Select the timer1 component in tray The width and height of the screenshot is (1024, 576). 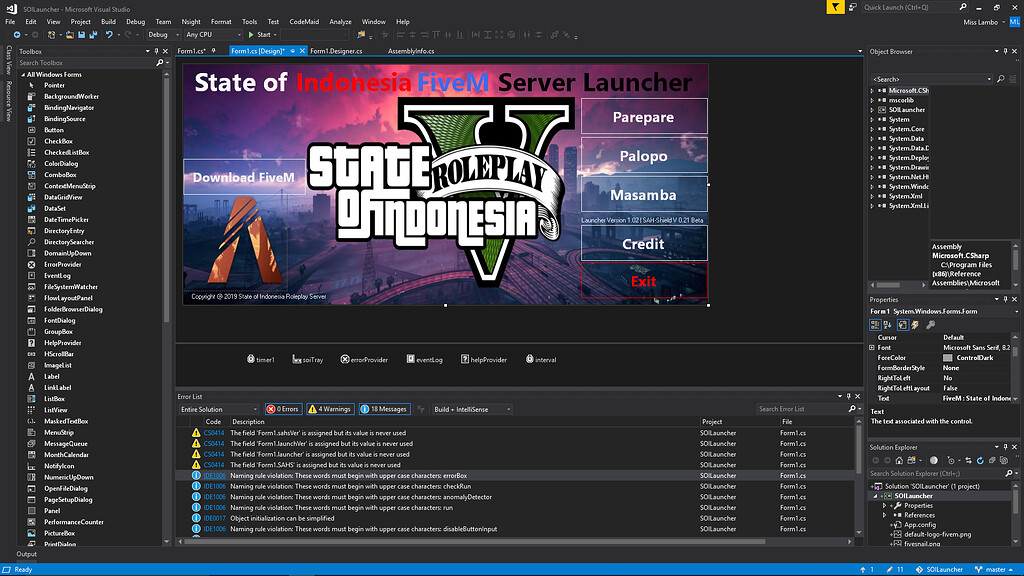click(261, 359)
